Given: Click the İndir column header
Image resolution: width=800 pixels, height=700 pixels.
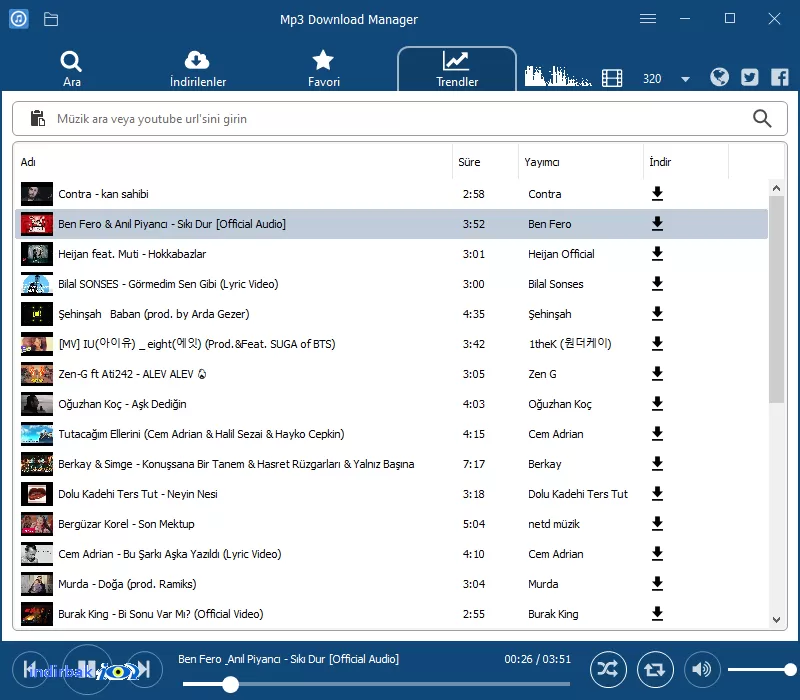Looking at the screenshot, I should [x=686, y=162].
